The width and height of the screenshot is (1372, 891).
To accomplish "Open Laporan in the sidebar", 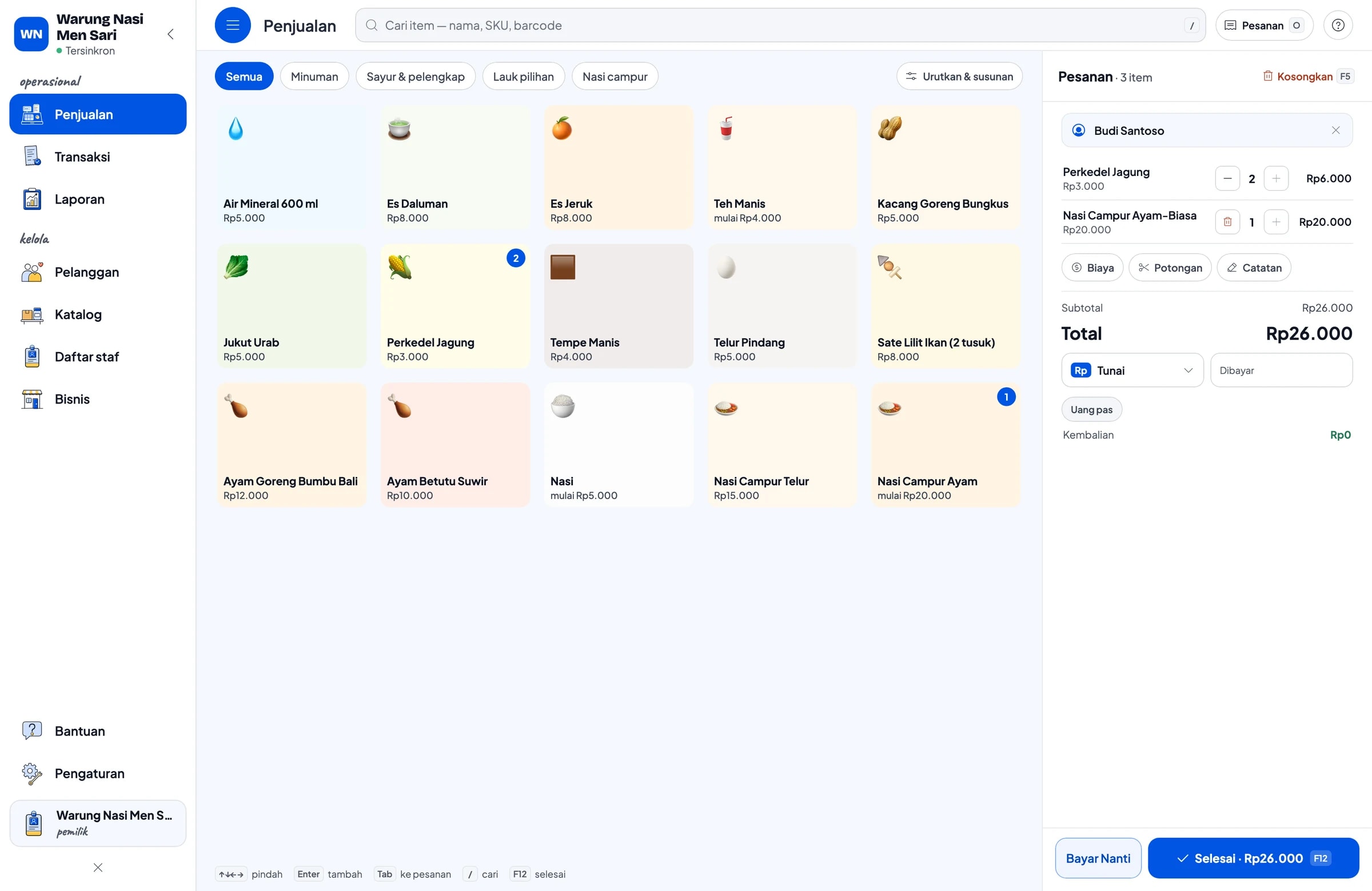I will [98, 199].
